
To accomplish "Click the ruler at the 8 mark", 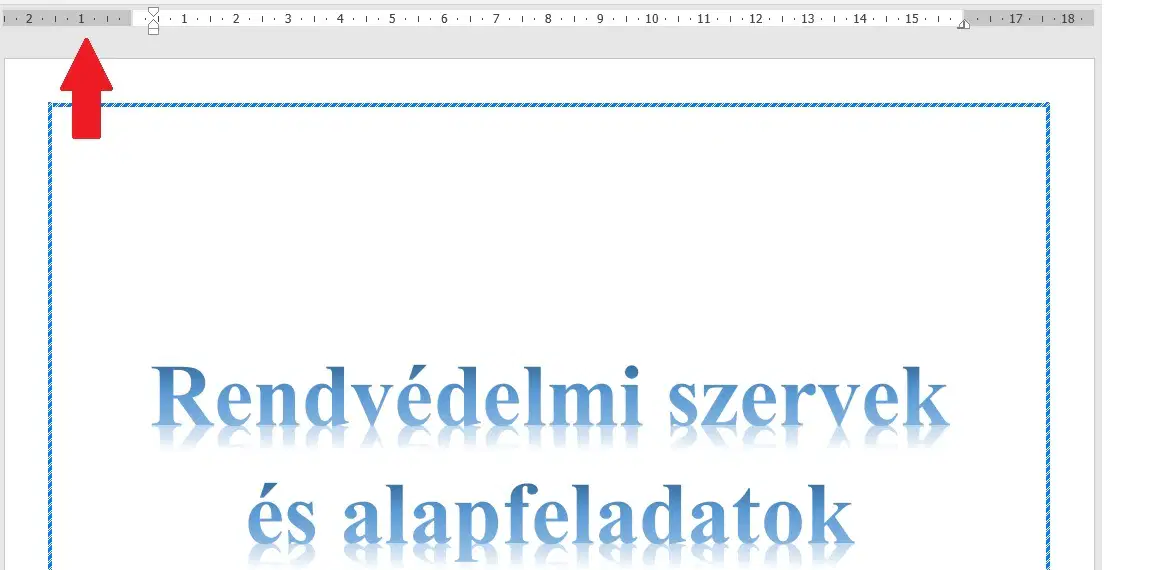I will [548, 19].
